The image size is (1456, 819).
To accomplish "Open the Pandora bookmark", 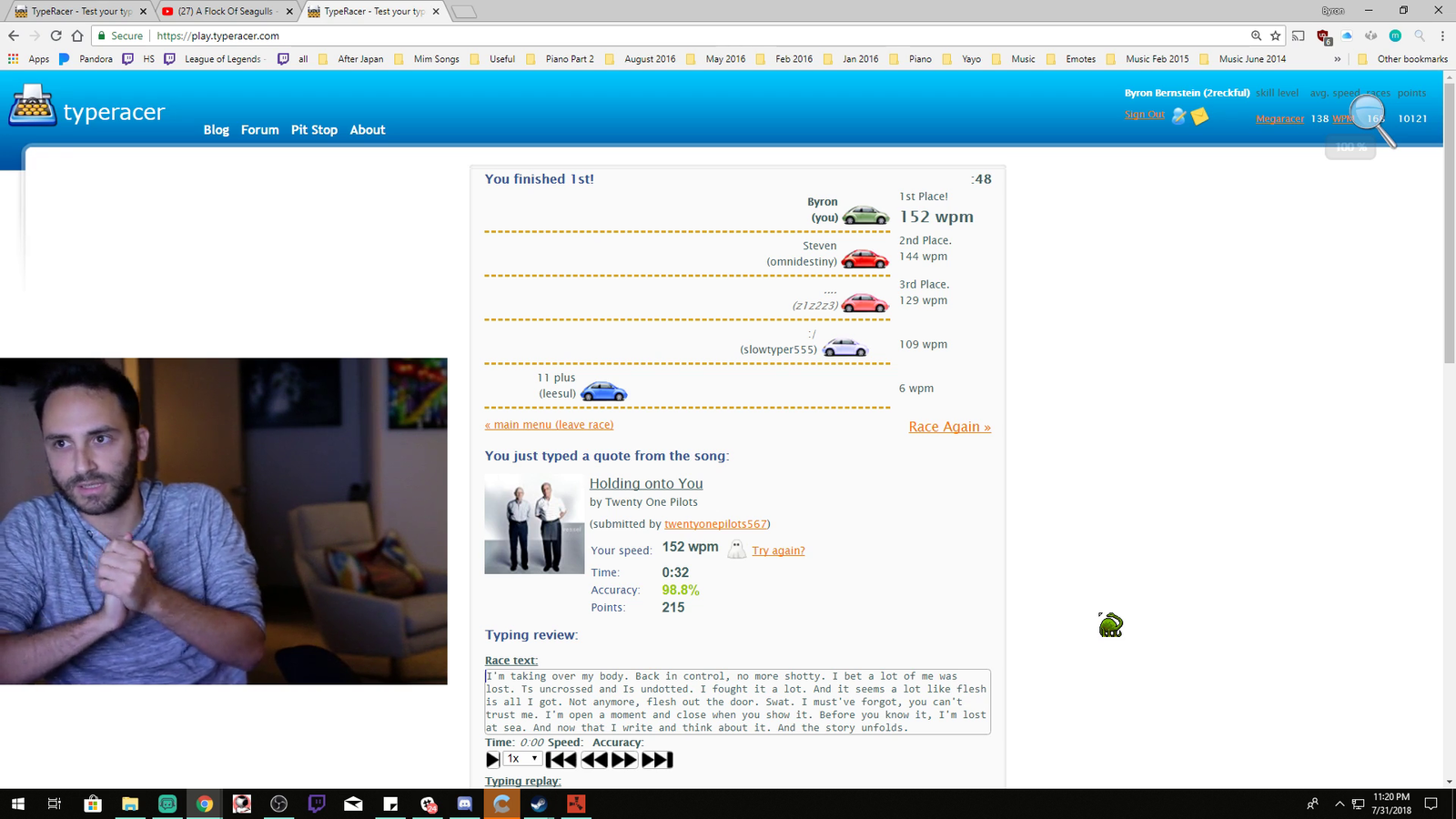I will click(x=86, y=59).
